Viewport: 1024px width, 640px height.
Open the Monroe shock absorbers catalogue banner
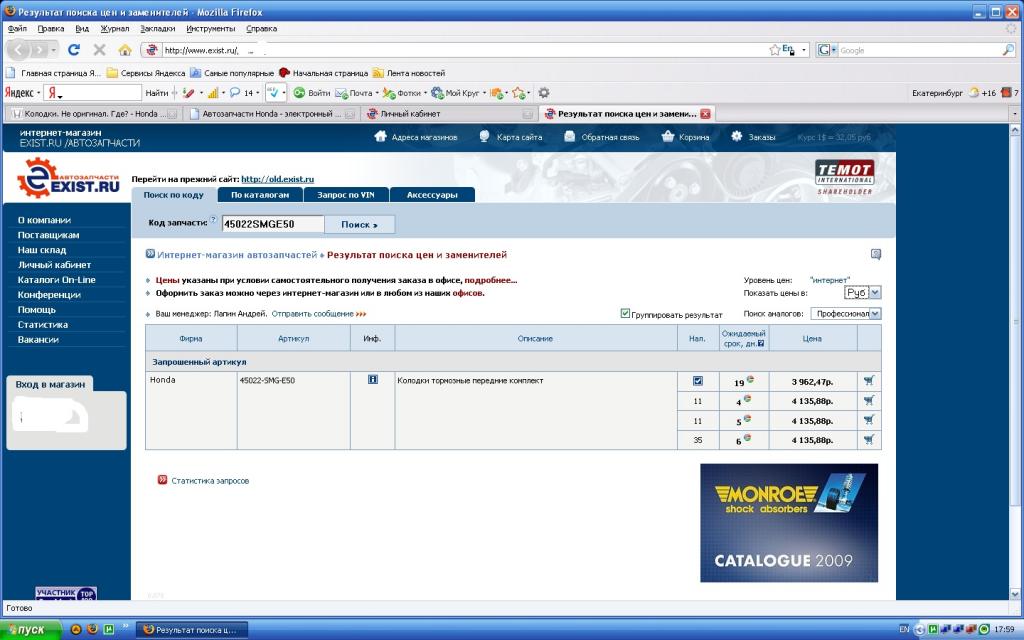tap(789, 522)
